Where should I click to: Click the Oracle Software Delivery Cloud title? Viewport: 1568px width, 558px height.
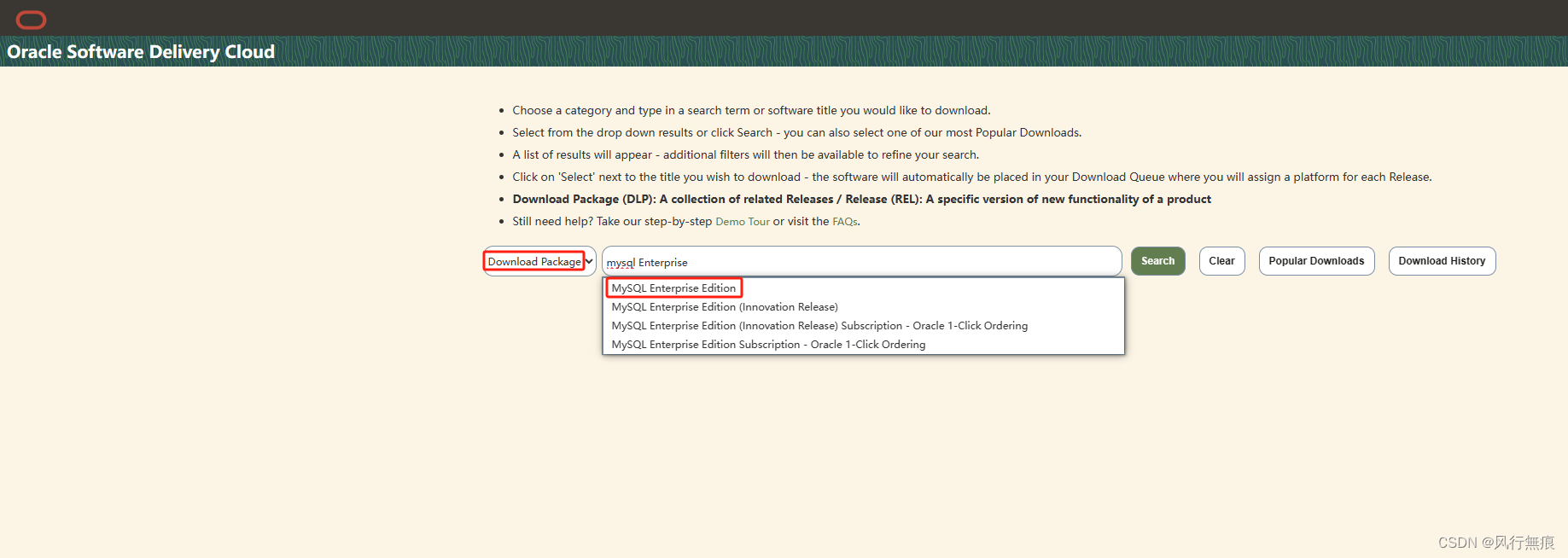click(x=141, y=52)
